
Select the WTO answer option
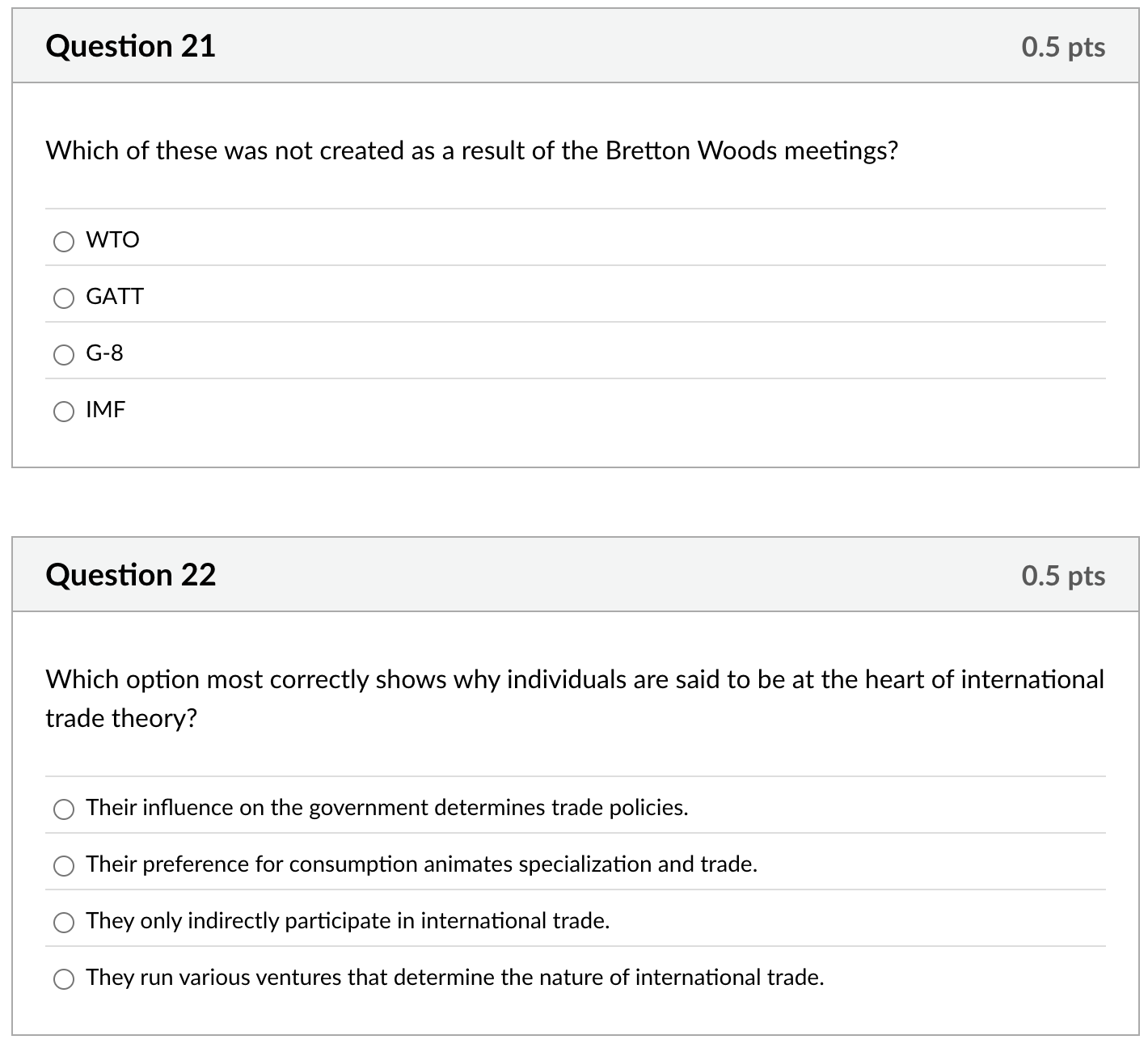(112, 239)
